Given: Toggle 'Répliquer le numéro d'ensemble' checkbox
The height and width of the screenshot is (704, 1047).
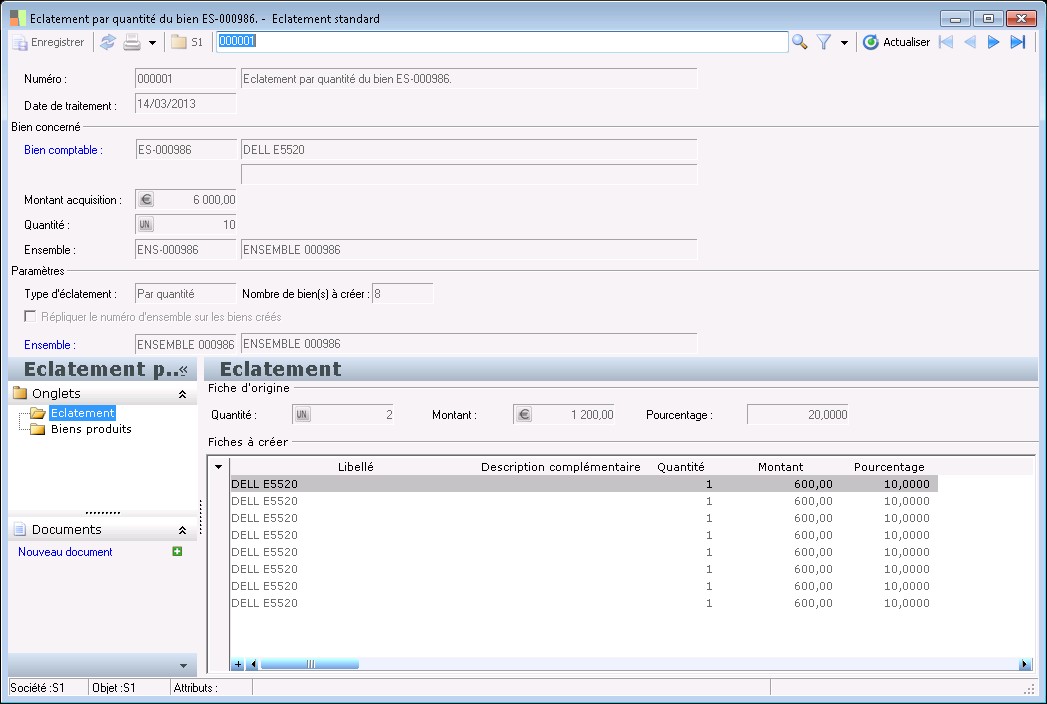Looking at the screenshot, I should click(x=30, y=317).
